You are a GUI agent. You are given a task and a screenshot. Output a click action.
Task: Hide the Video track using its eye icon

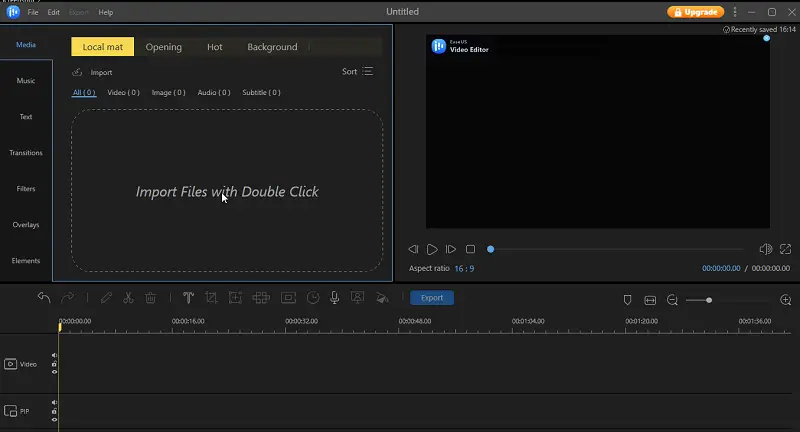(54, 372)
